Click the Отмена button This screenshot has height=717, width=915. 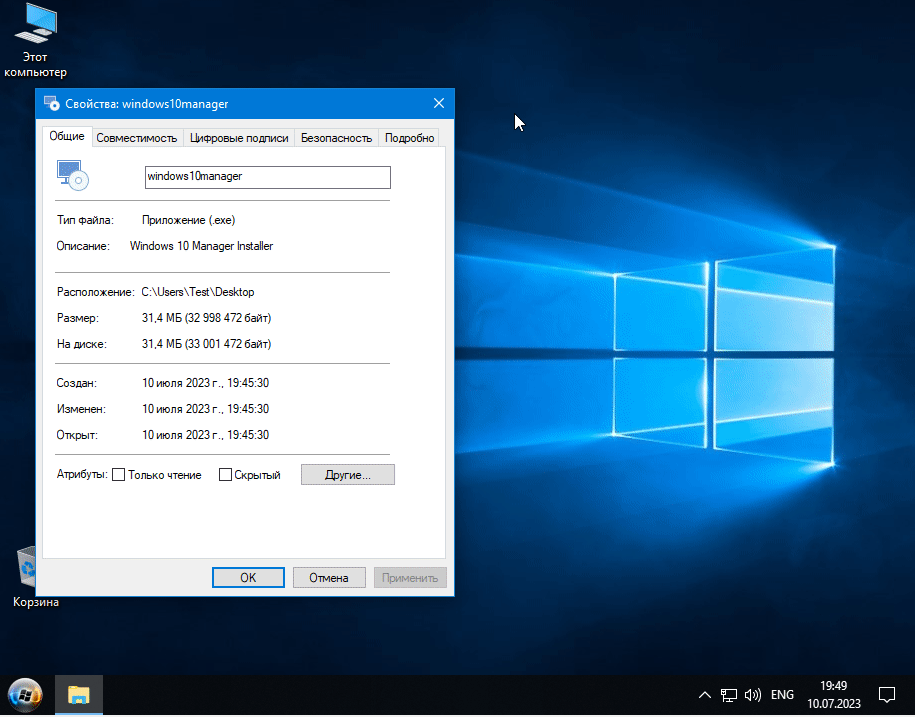pyautogui.click(x=329, y=578)
